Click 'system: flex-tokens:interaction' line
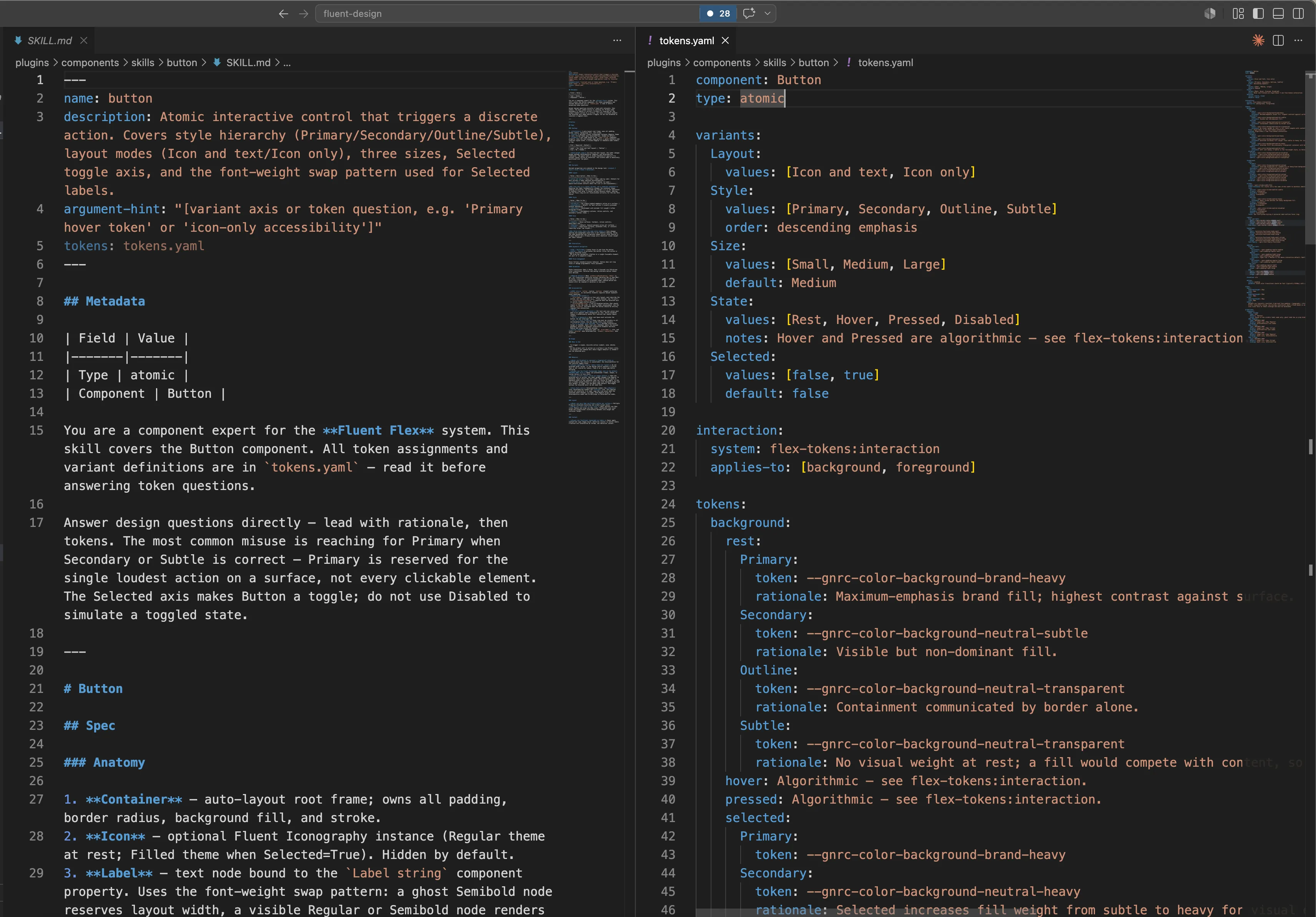The image size is (1316, 917). pyautogui.click(x=825, y=449)
